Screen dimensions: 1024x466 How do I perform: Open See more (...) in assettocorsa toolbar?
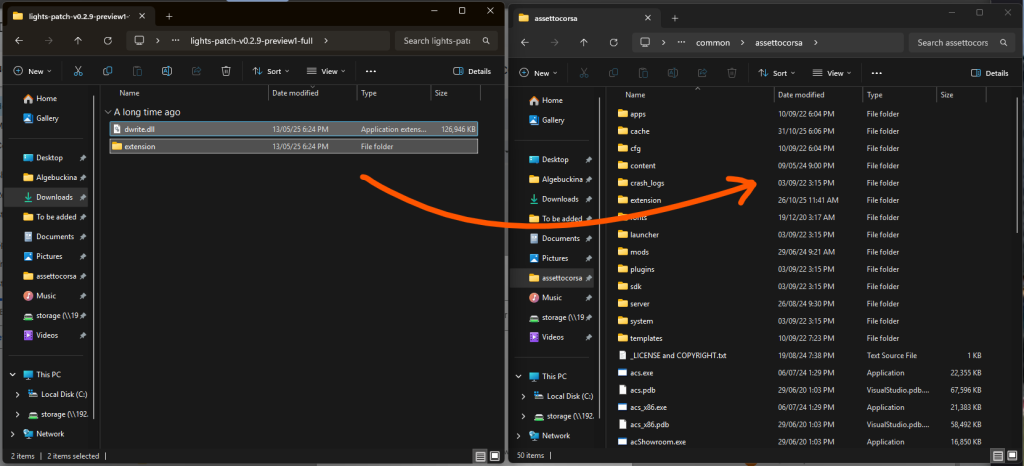pos(879,73)
